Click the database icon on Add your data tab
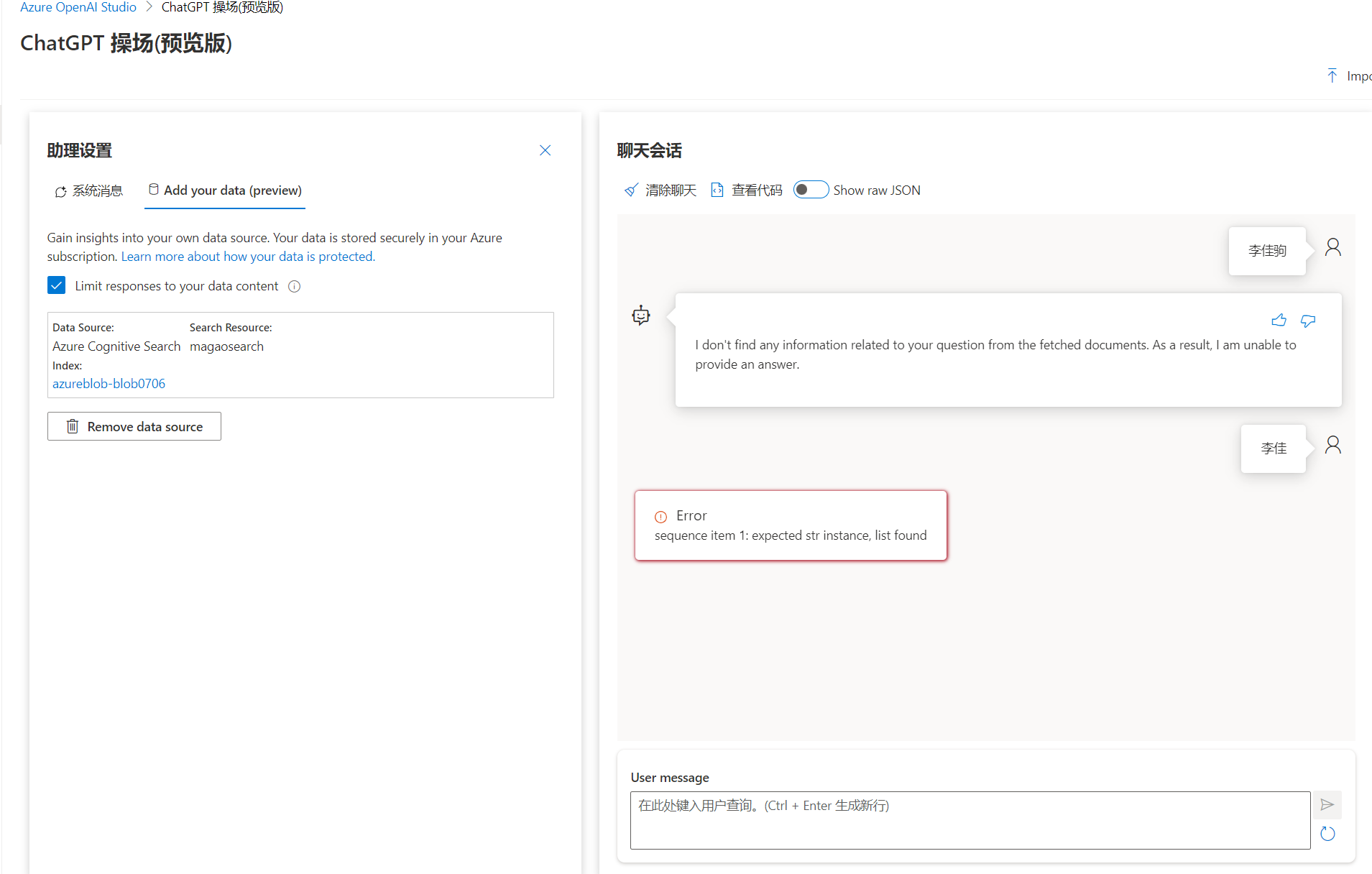Viewport: 1372px width, 874px height. click(153, 189)
